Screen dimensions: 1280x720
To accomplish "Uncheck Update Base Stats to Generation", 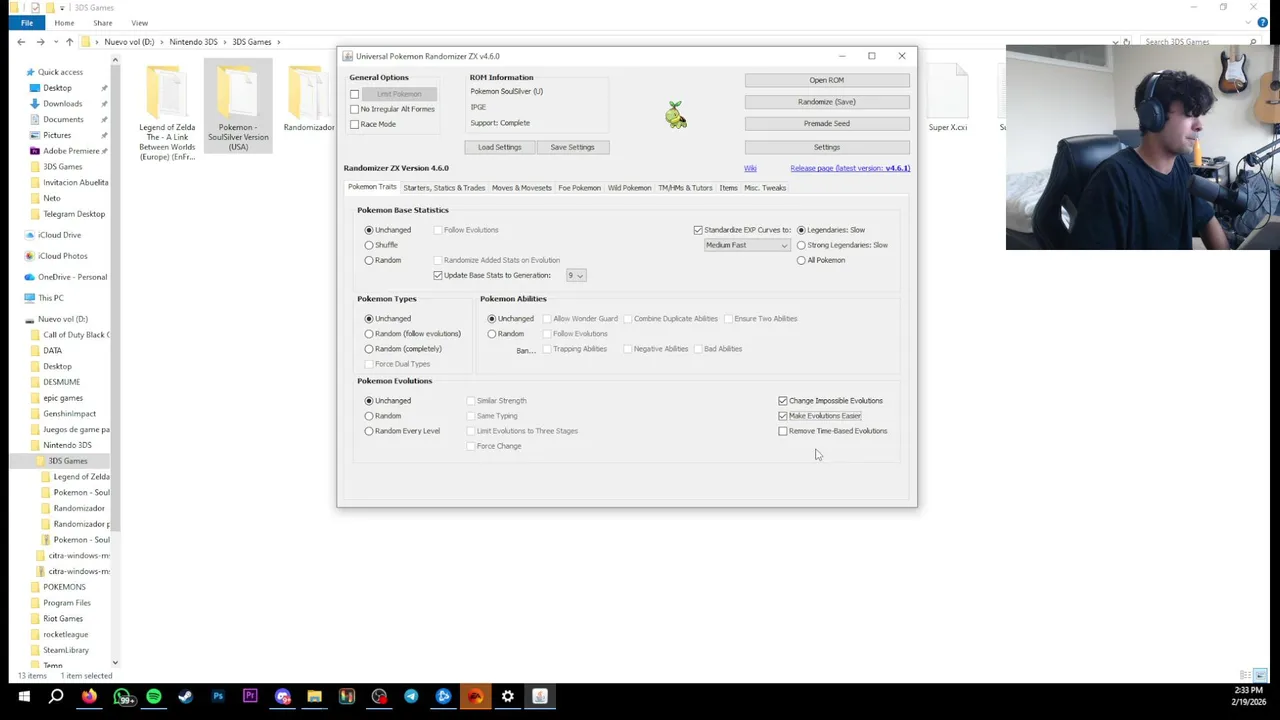I will (438, 275).
